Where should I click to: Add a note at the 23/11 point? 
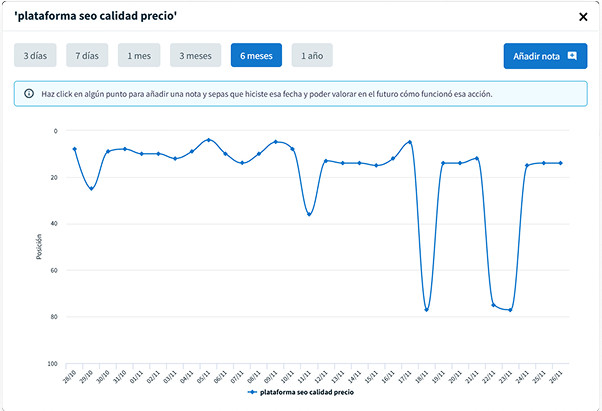pos(510,310)
